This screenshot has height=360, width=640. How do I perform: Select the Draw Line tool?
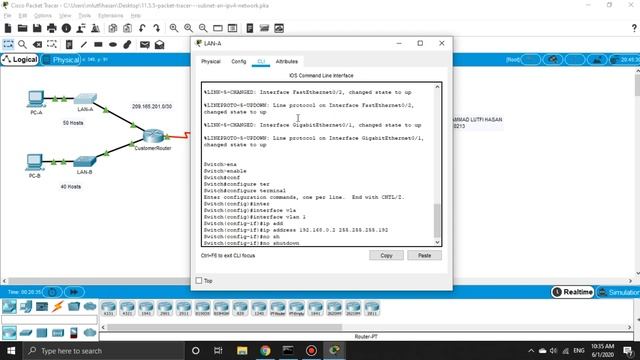click(84, 44)
